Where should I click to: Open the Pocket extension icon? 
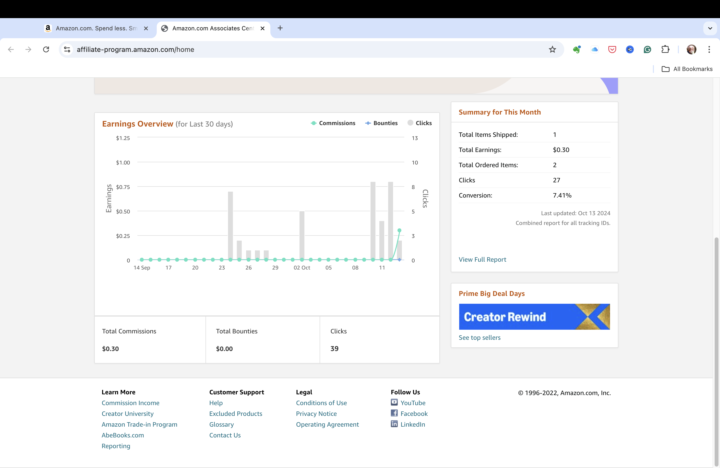[x=612, y=50]
